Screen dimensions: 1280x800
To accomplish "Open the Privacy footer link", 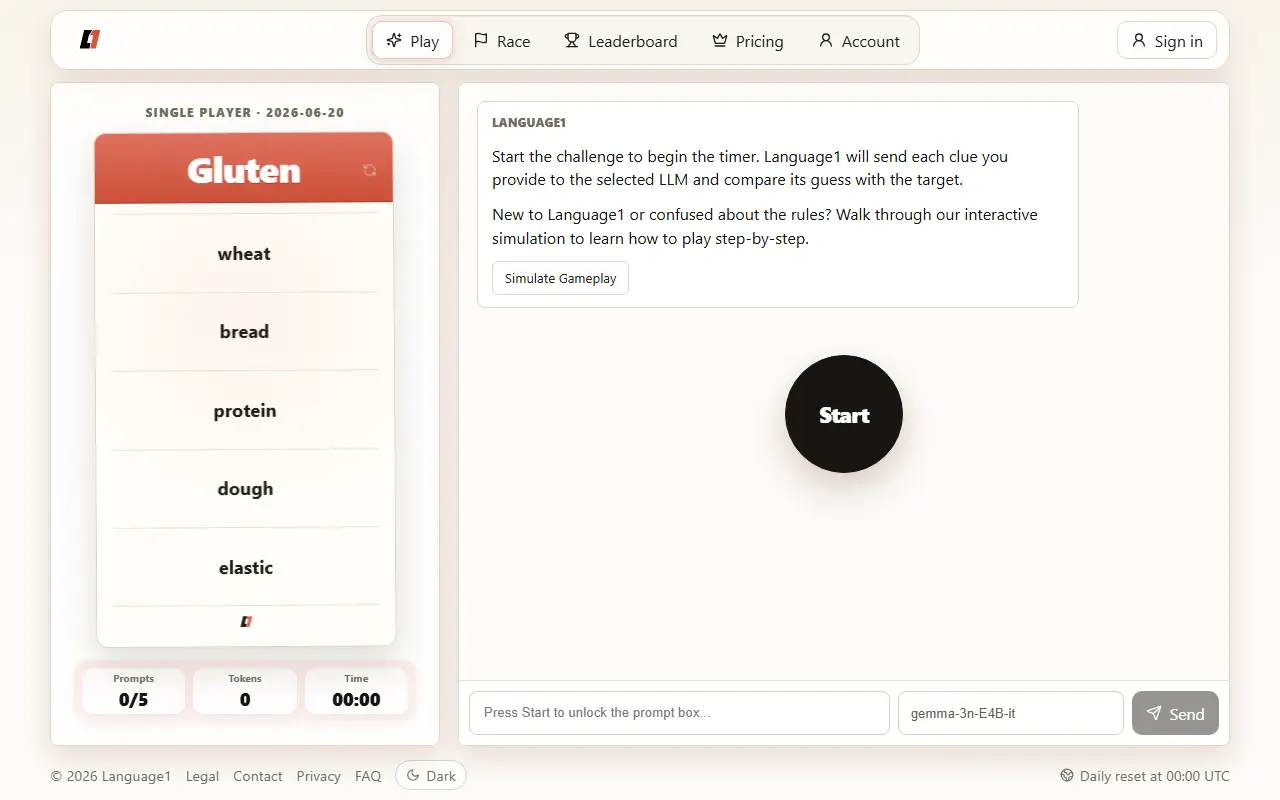I will coord(318,776).
